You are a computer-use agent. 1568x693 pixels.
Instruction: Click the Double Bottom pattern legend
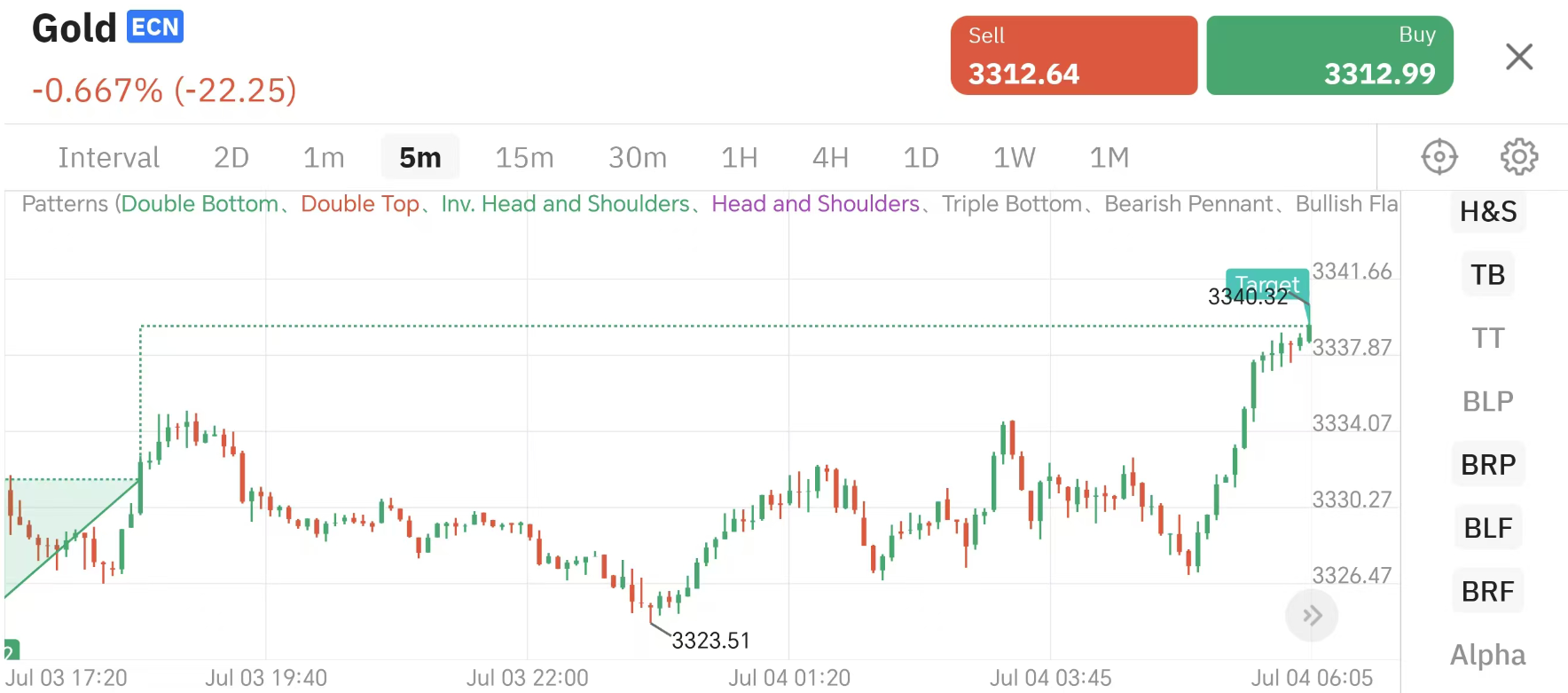click(x=200, y=204)
